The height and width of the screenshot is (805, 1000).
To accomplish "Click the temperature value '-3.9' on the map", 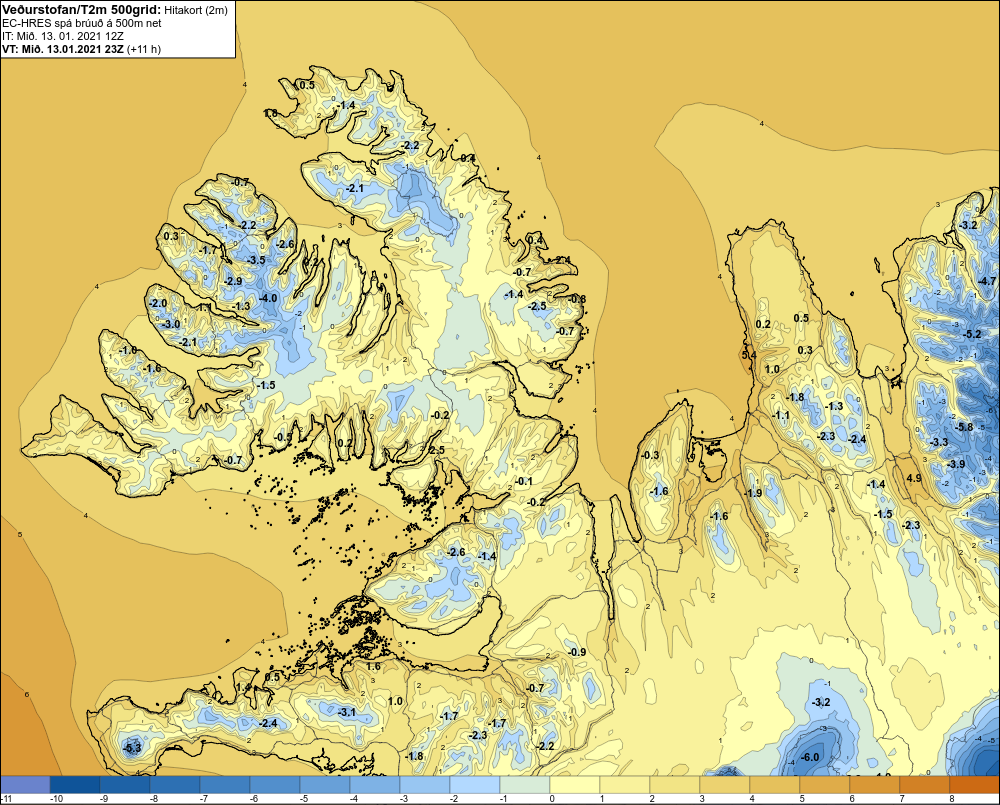I will pos(955,464).
